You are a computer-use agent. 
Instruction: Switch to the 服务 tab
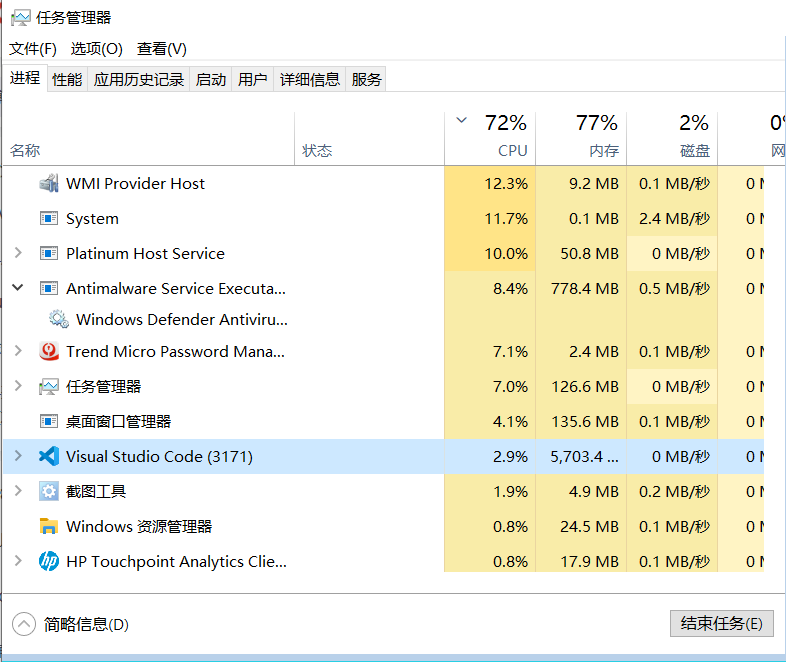(x=366, y=79)
